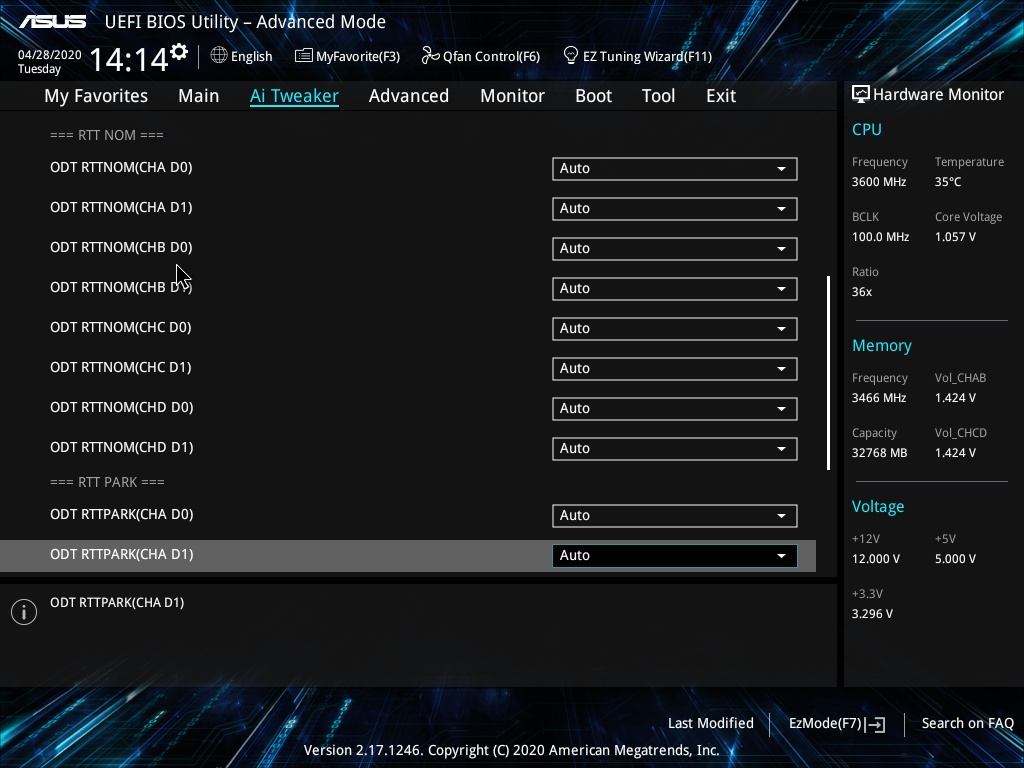This screenshot has height=768, width=1024.
Task: Click the info icon in help area
Action: click(x=24, y=612)
